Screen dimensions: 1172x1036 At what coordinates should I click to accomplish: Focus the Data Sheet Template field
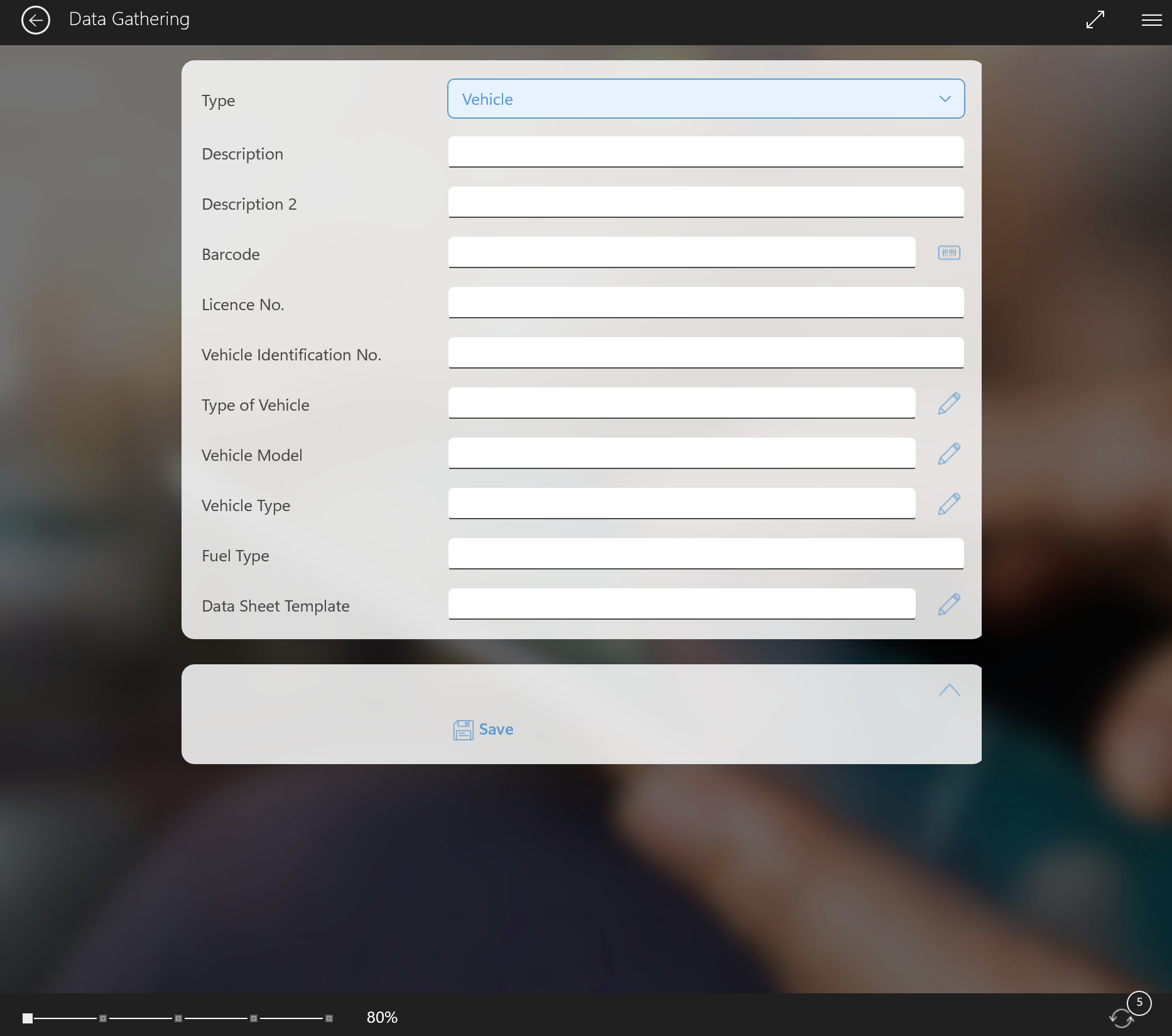point(681,604)
